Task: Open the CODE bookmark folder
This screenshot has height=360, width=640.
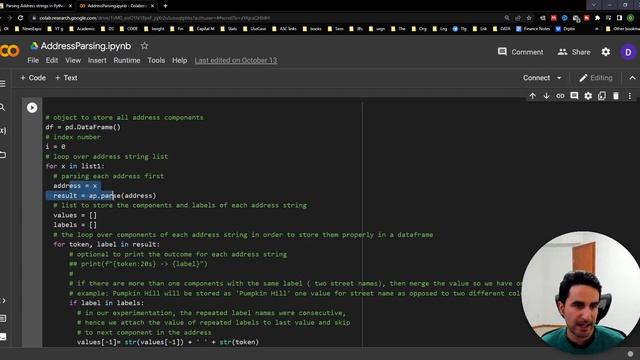Action: [x=129, y=29]
